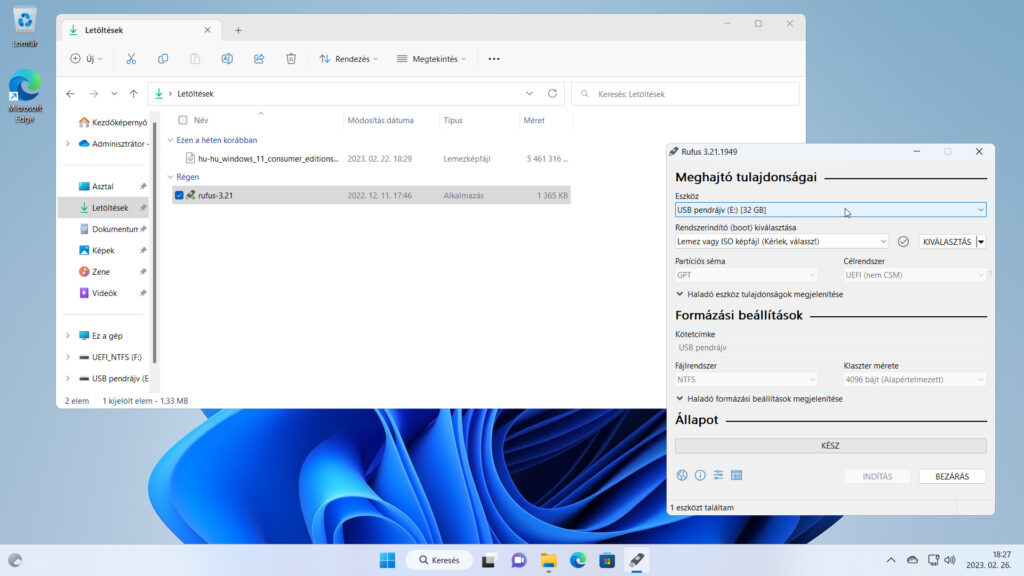Click the Paste icon in Explorer toolbar

[x=195, y=59]
